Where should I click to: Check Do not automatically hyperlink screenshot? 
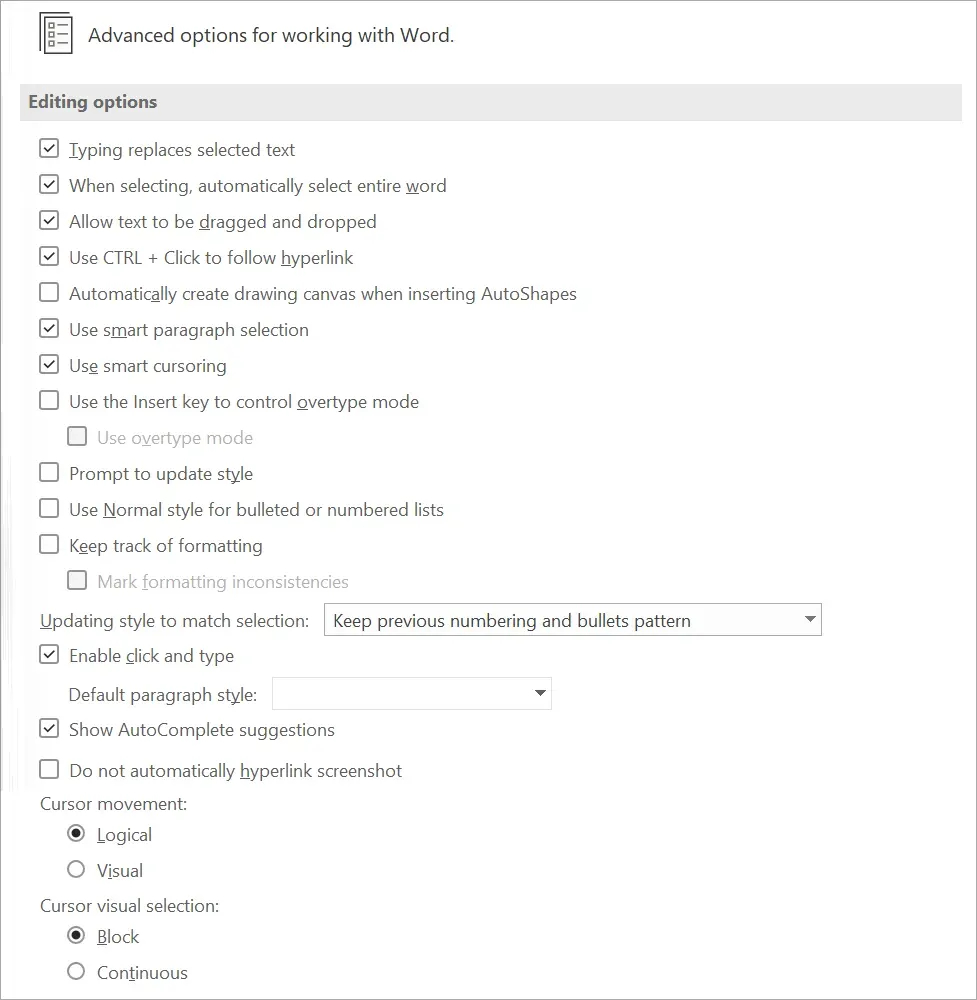(x=49, y=770)
